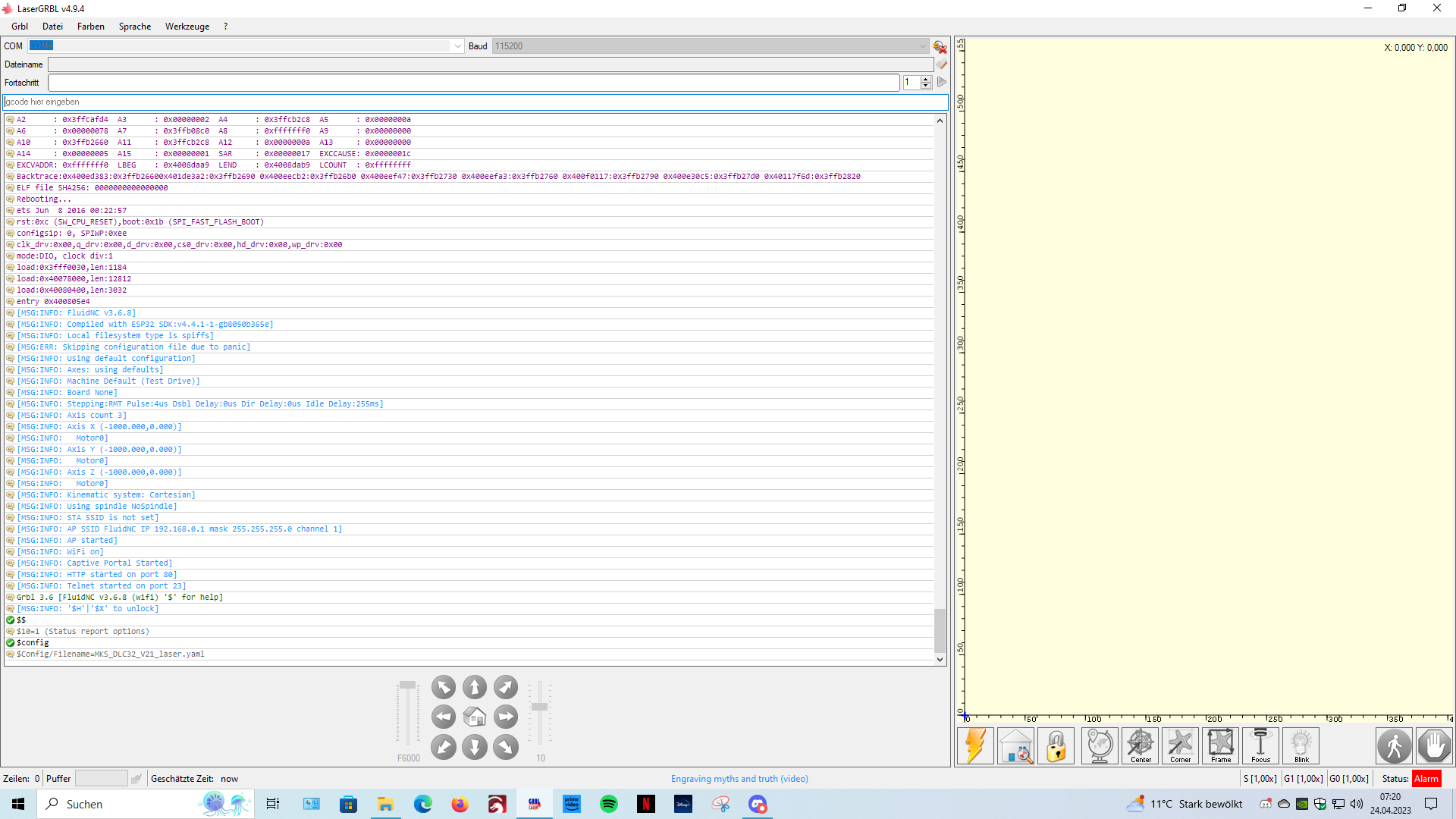The image size is (1456, 819).
Task: Open a file with the house magnifier icon
Action: 1015,745
